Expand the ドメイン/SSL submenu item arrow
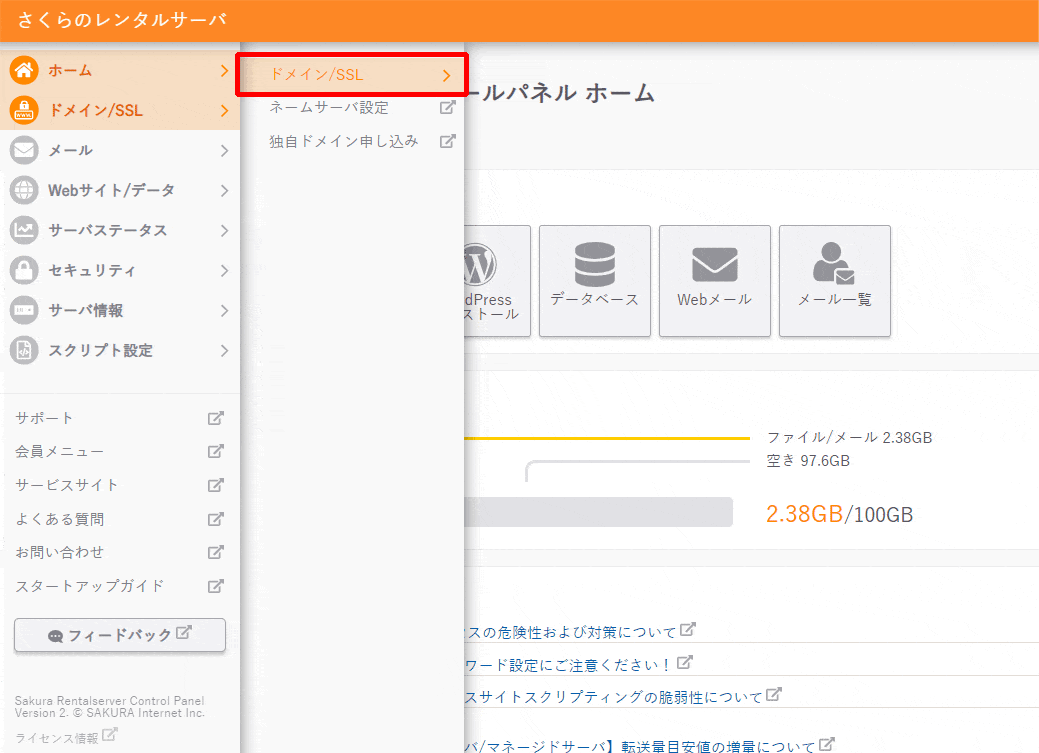 click(x=447, y=75)
